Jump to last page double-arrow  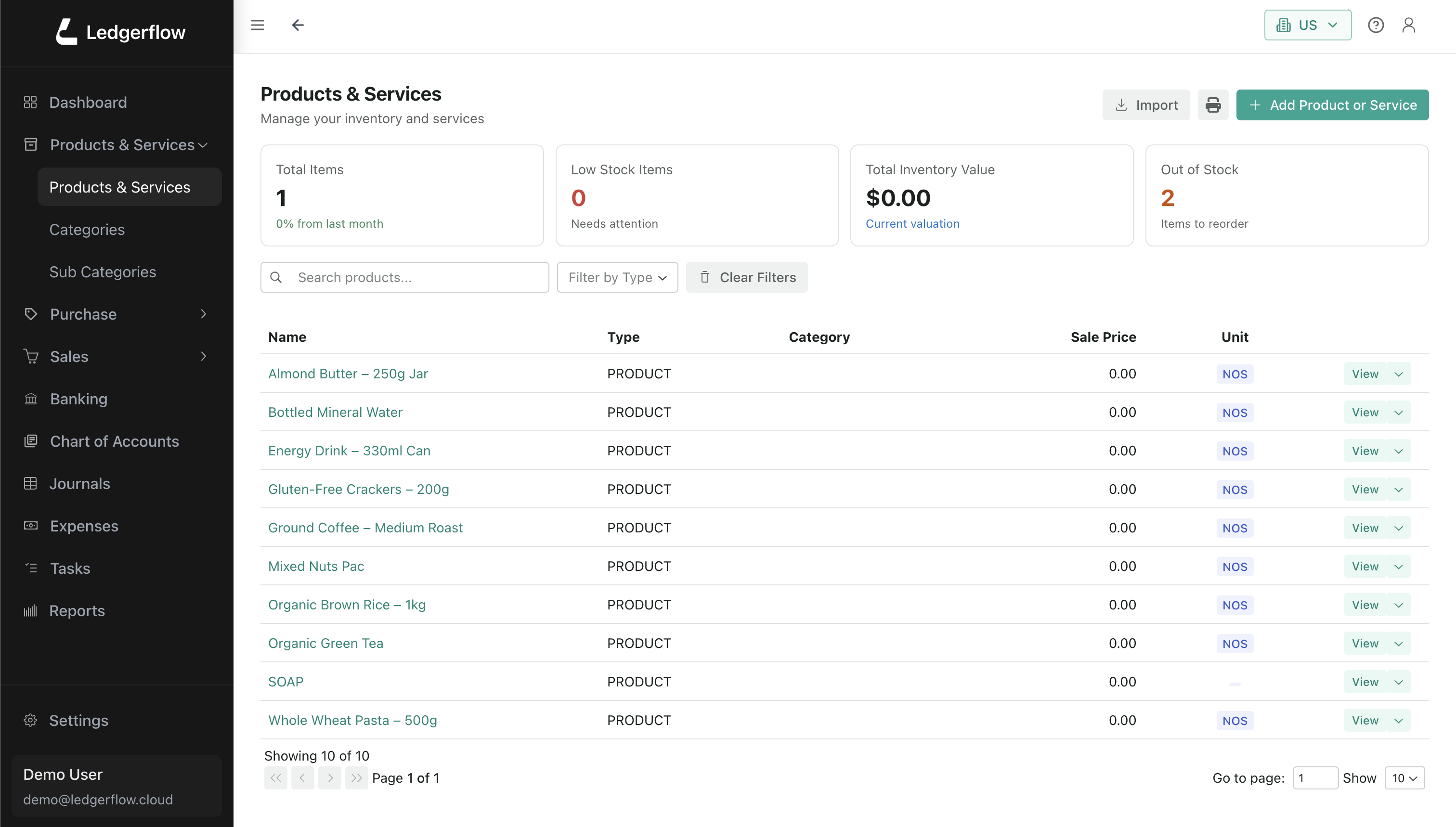click(x=356, y=778)
